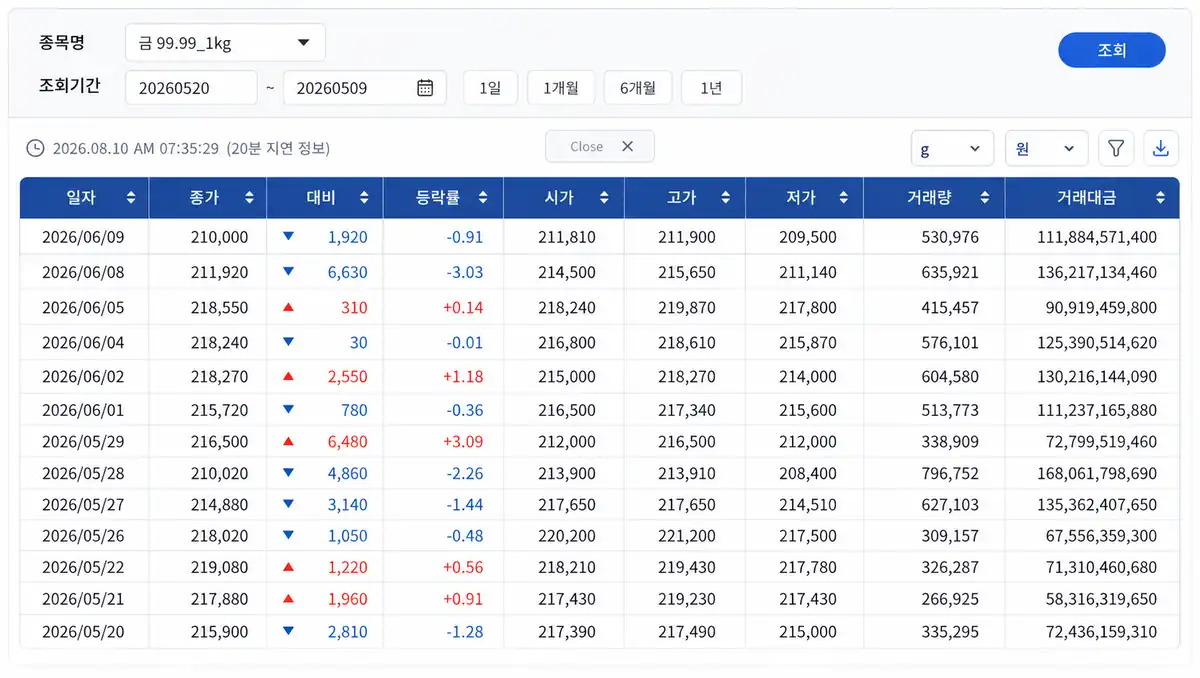This screenshot has height=678, width=1200.
Task: Click the 조회 search button
Action: 1112,50
